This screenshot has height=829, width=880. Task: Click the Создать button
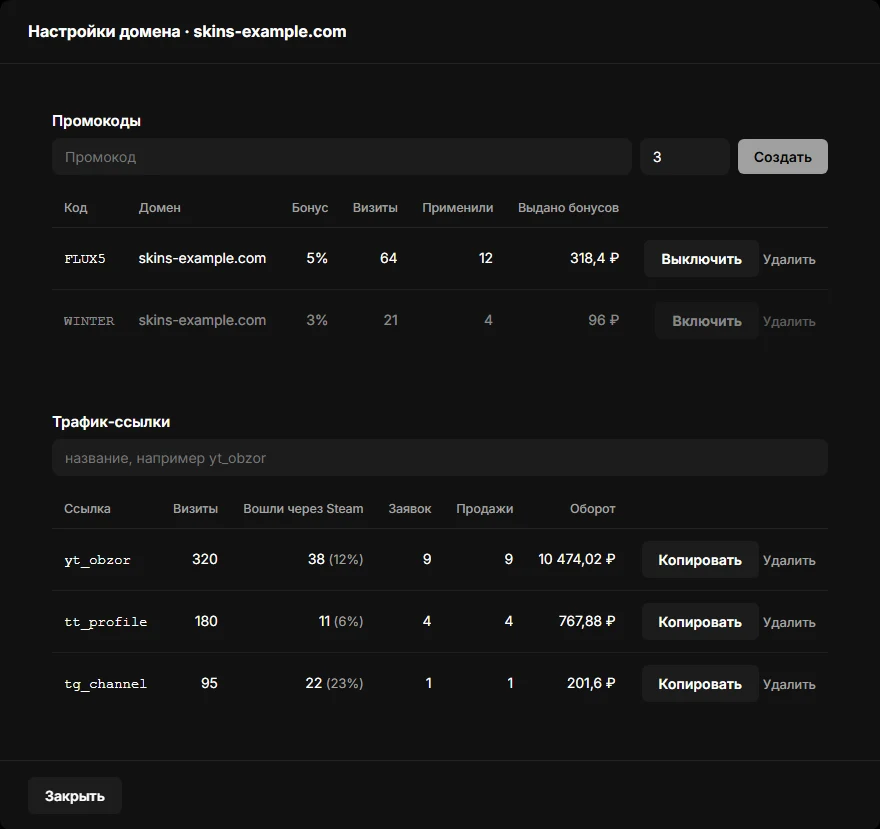point(782,157)
